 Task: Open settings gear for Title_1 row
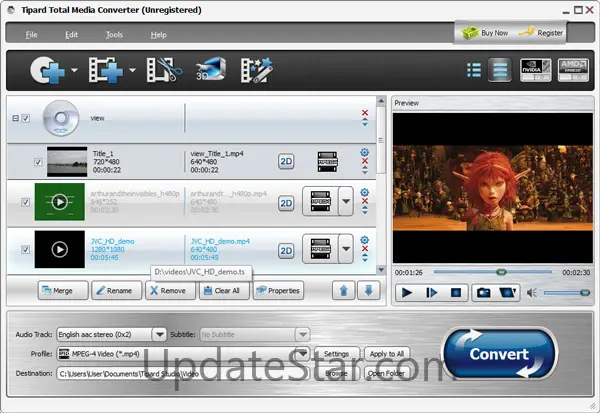click(365, 152)
